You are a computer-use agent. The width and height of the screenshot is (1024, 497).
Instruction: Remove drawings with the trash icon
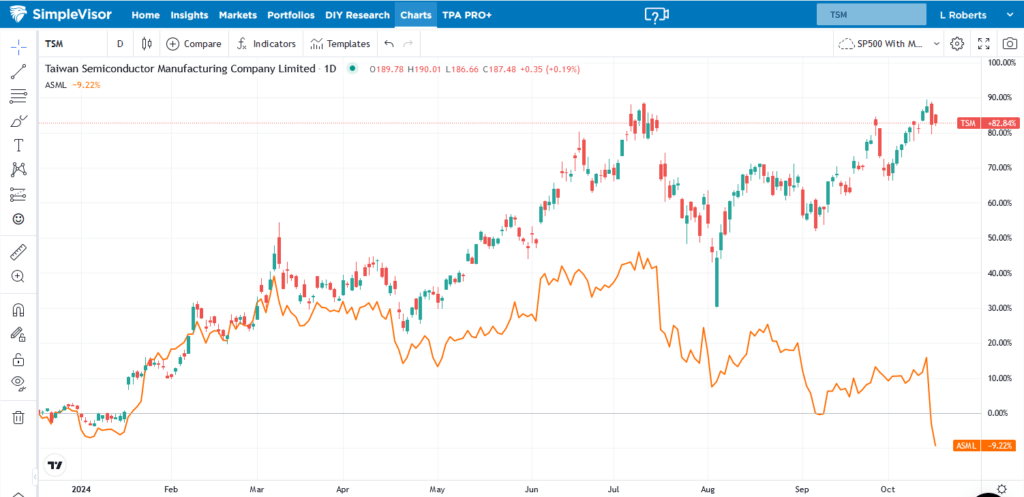[18, 417]
